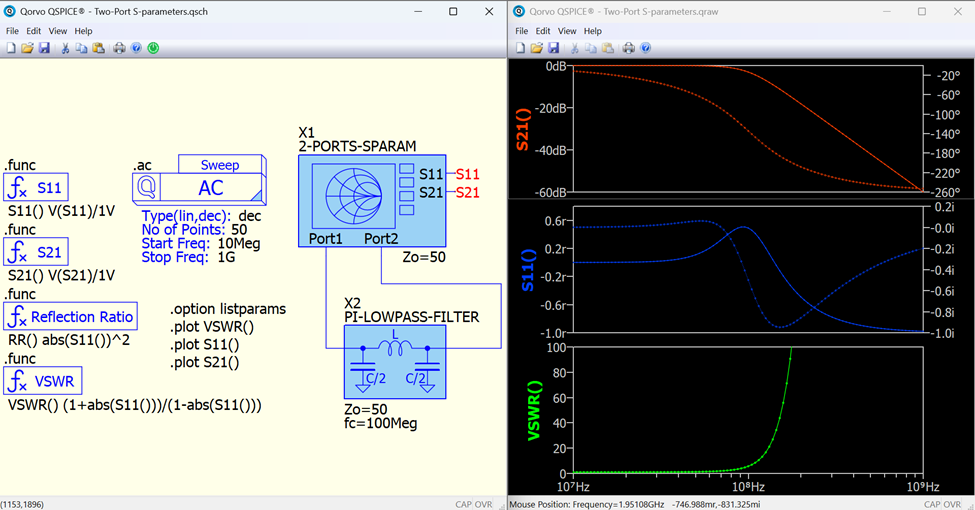
Task: Click the .plot VSWR() directive text
Action: tap(213, 327)
